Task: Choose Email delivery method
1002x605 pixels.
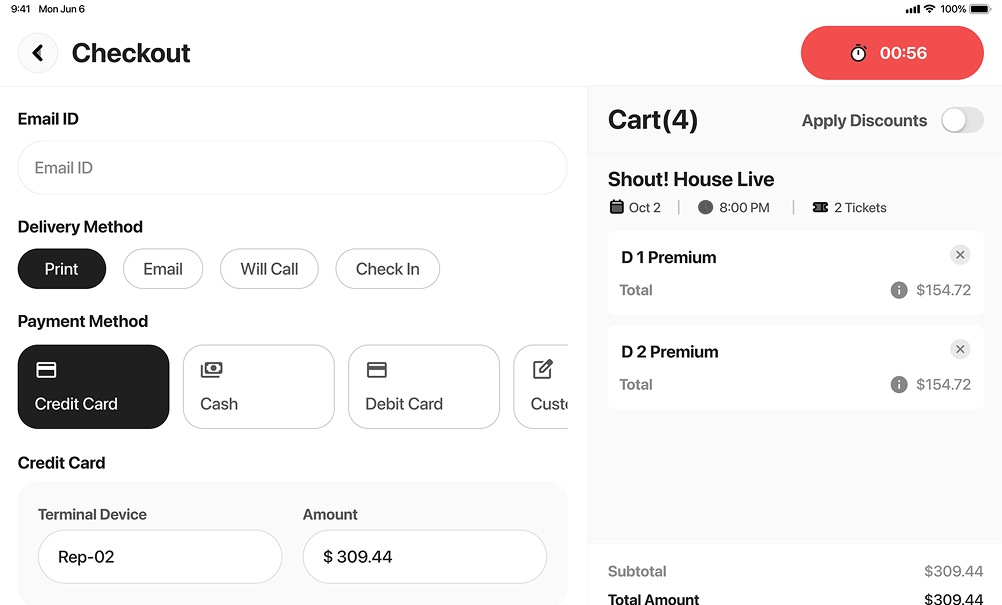Action: point(163,269)
